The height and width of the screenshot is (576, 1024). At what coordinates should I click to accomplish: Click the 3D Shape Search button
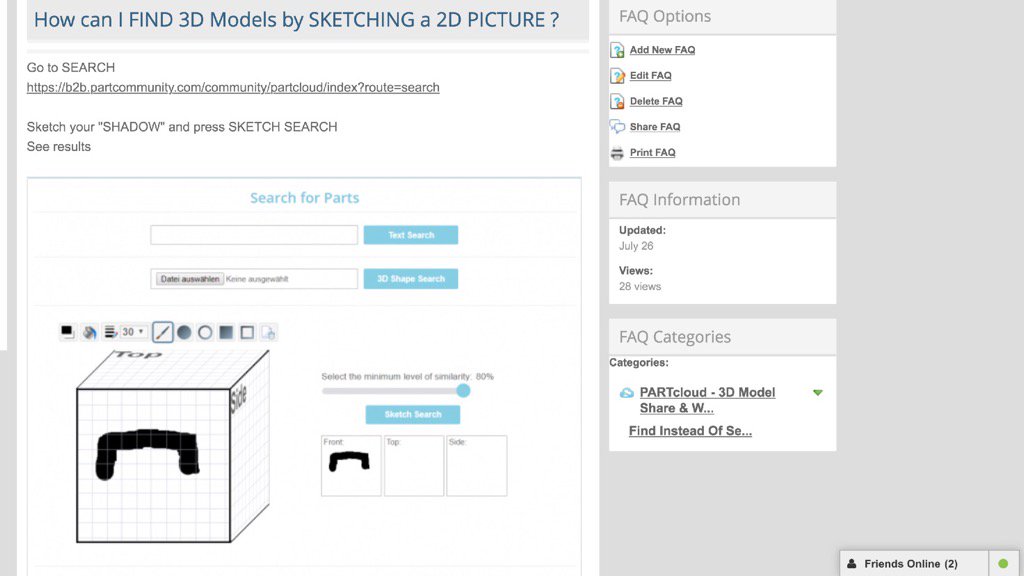[x=411, y=279]
